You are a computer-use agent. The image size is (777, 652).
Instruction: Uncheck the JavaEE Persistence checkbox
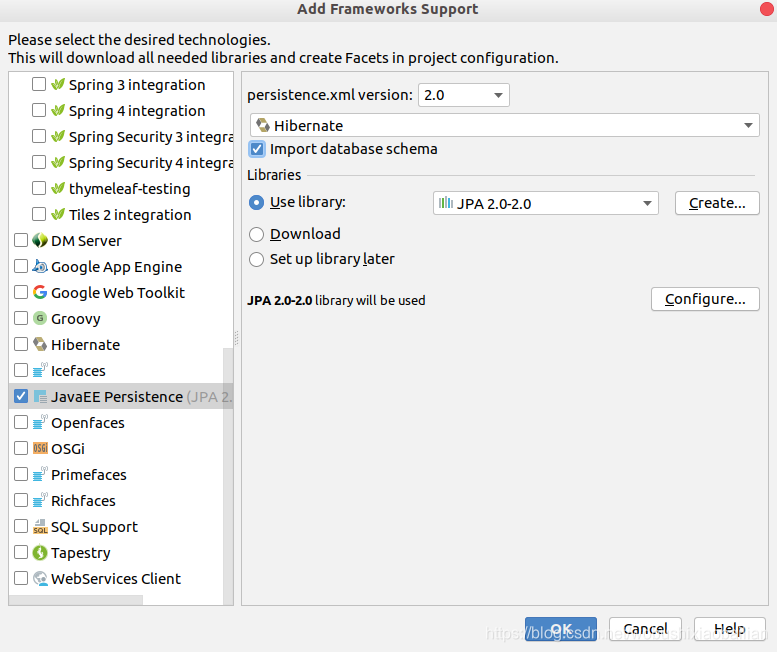(x=21, y=396)
